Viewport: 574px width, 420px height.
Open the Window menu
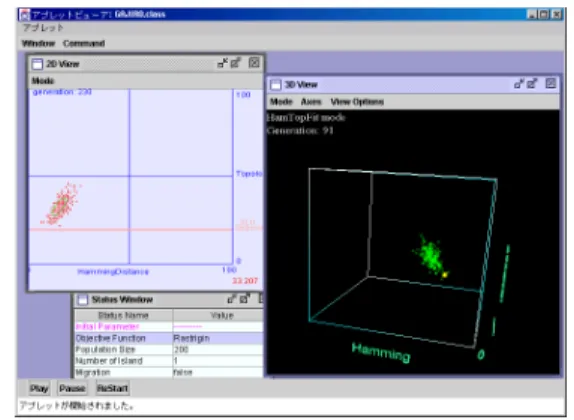click(x=38, y=44)
